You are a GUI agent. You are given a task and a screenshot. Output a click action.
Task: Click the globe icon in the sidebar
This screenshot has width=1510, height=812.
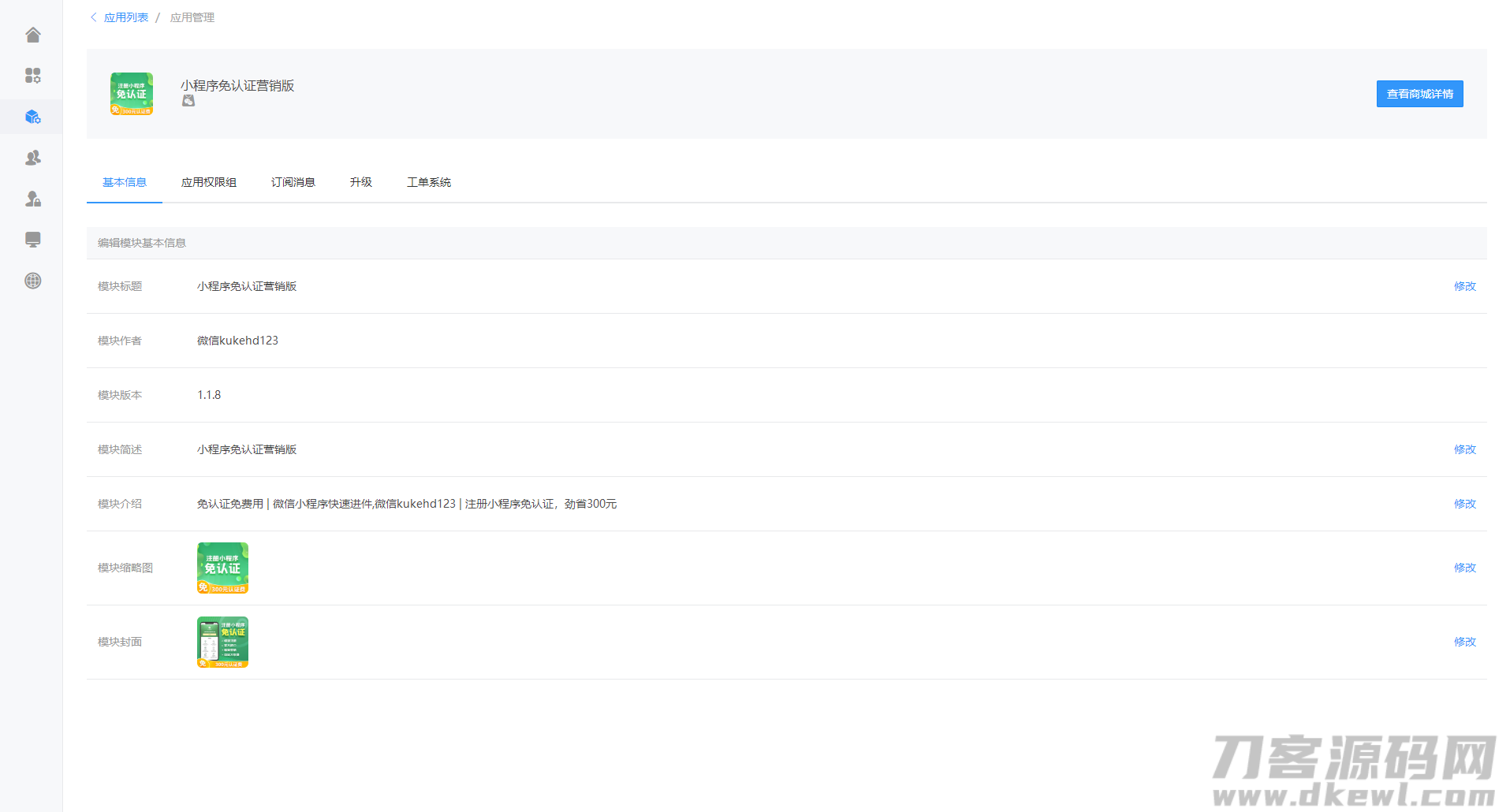(x=33, y=281)
